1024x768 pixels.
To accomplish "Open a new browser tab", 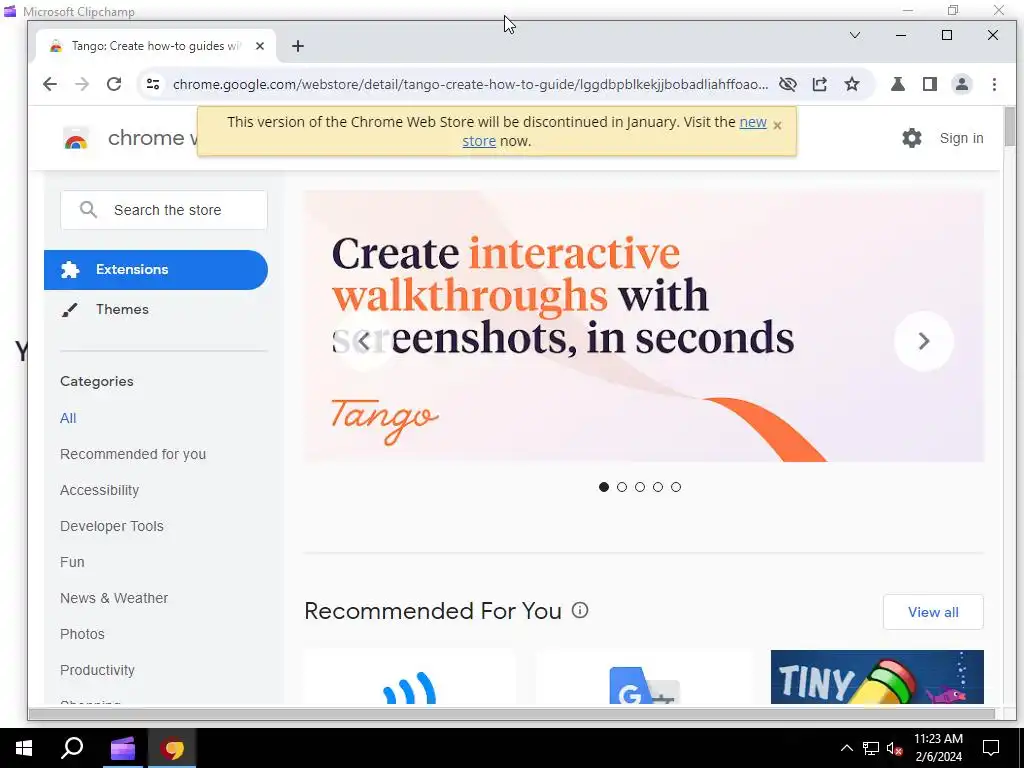I will coord(298,46).
